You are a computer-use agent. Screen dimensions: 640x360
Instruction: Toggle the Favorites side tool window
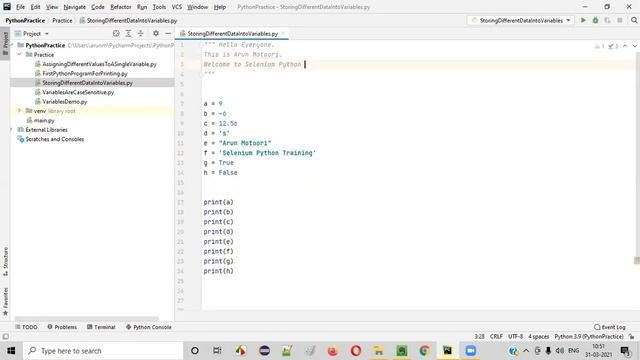(5, 301)
